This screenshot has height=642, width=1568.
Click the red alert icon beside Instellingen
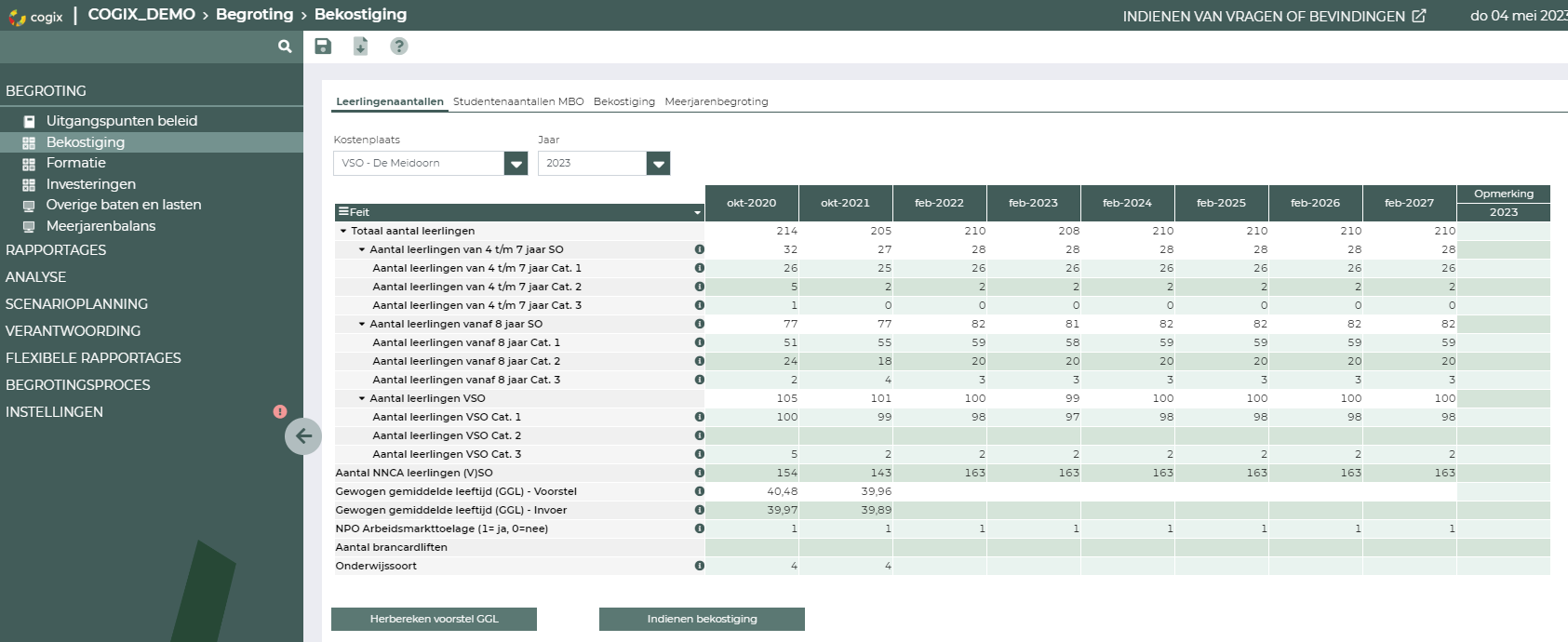pyautogui.click(x=280, y=411)
